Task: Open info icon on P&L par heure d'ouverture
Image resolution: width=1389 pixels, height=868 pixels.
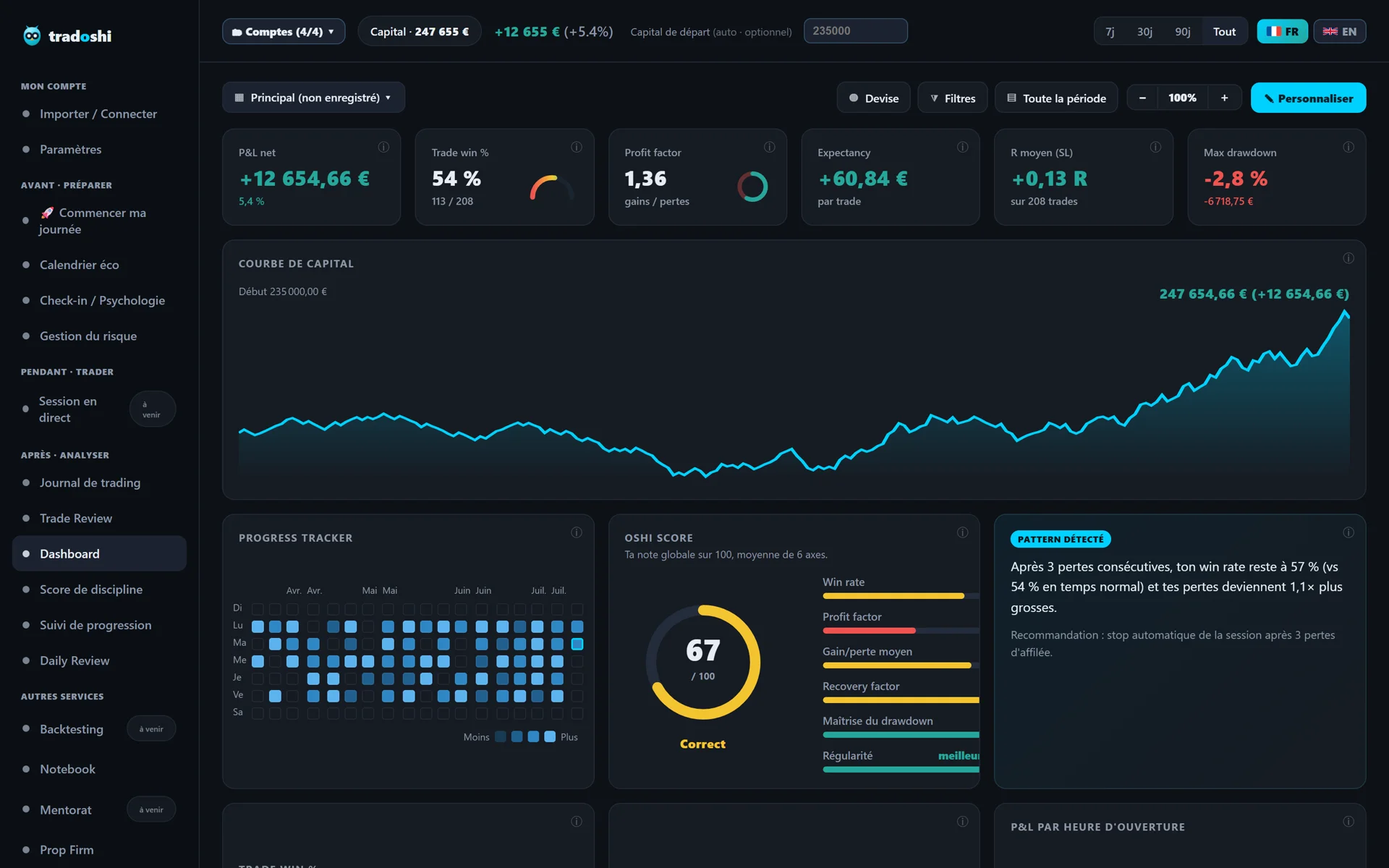Action: click(x=1348, y=821)
